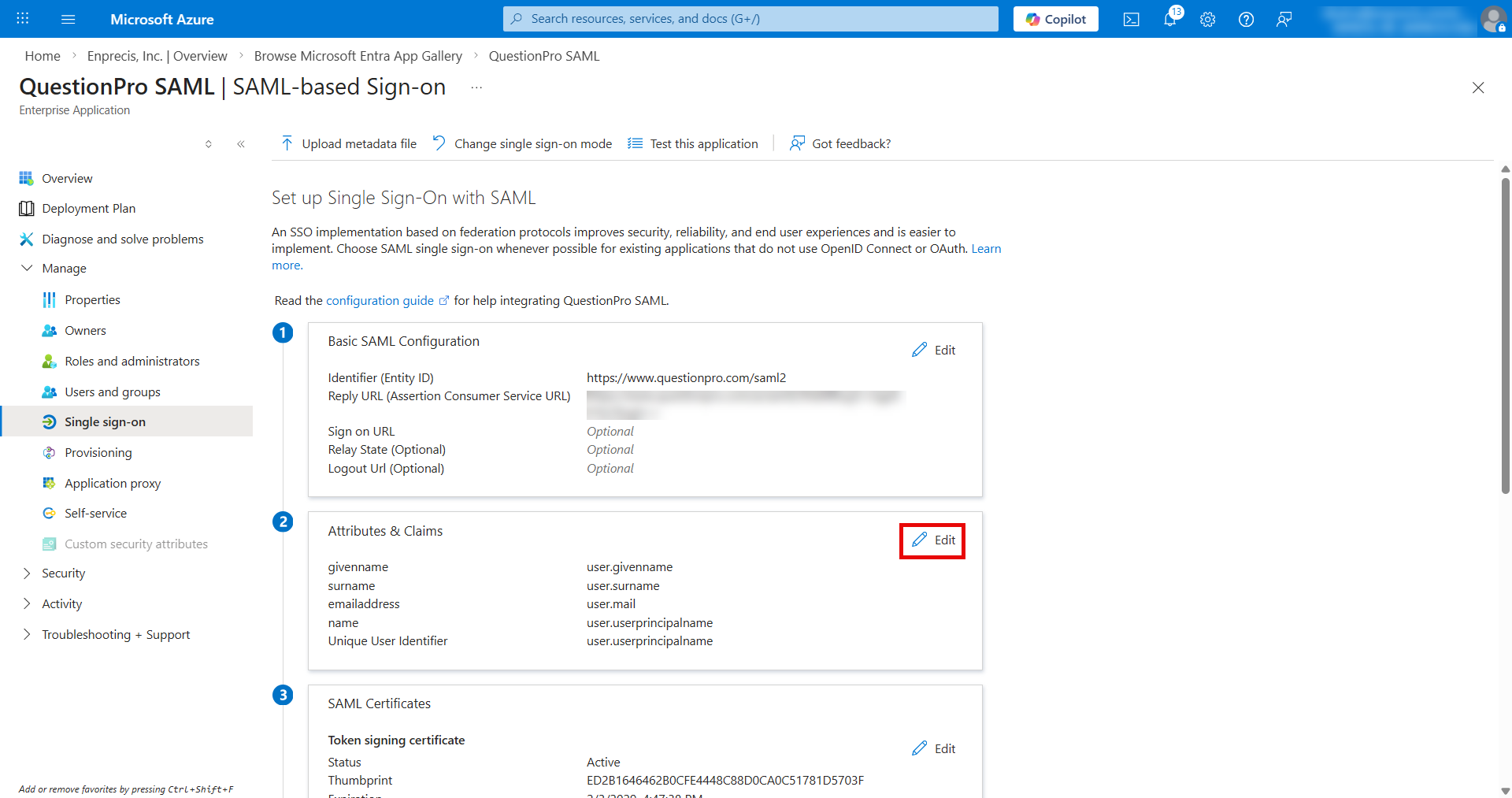Expand the Security section

click(27, 573)
